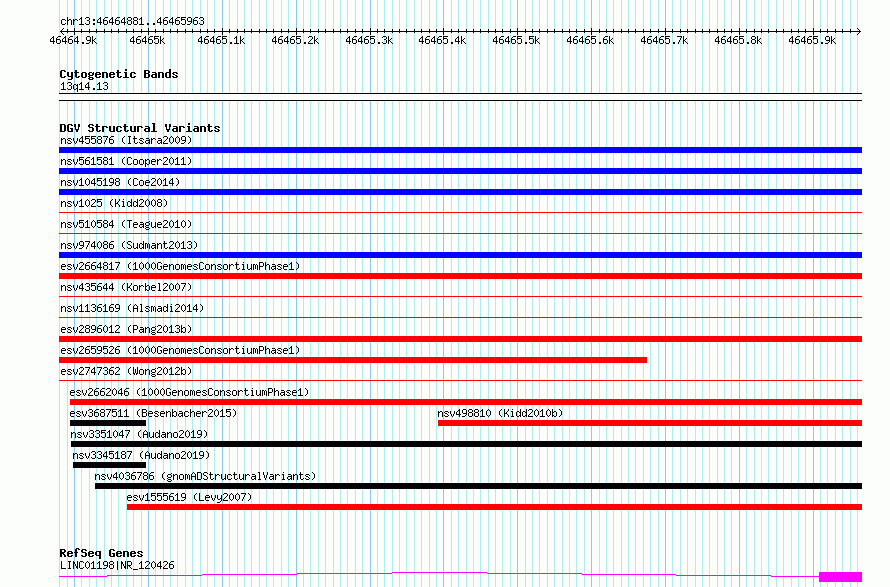Click the esv2664817 (1000GenomesConsortiumPhase1) label

pos(180,266)
